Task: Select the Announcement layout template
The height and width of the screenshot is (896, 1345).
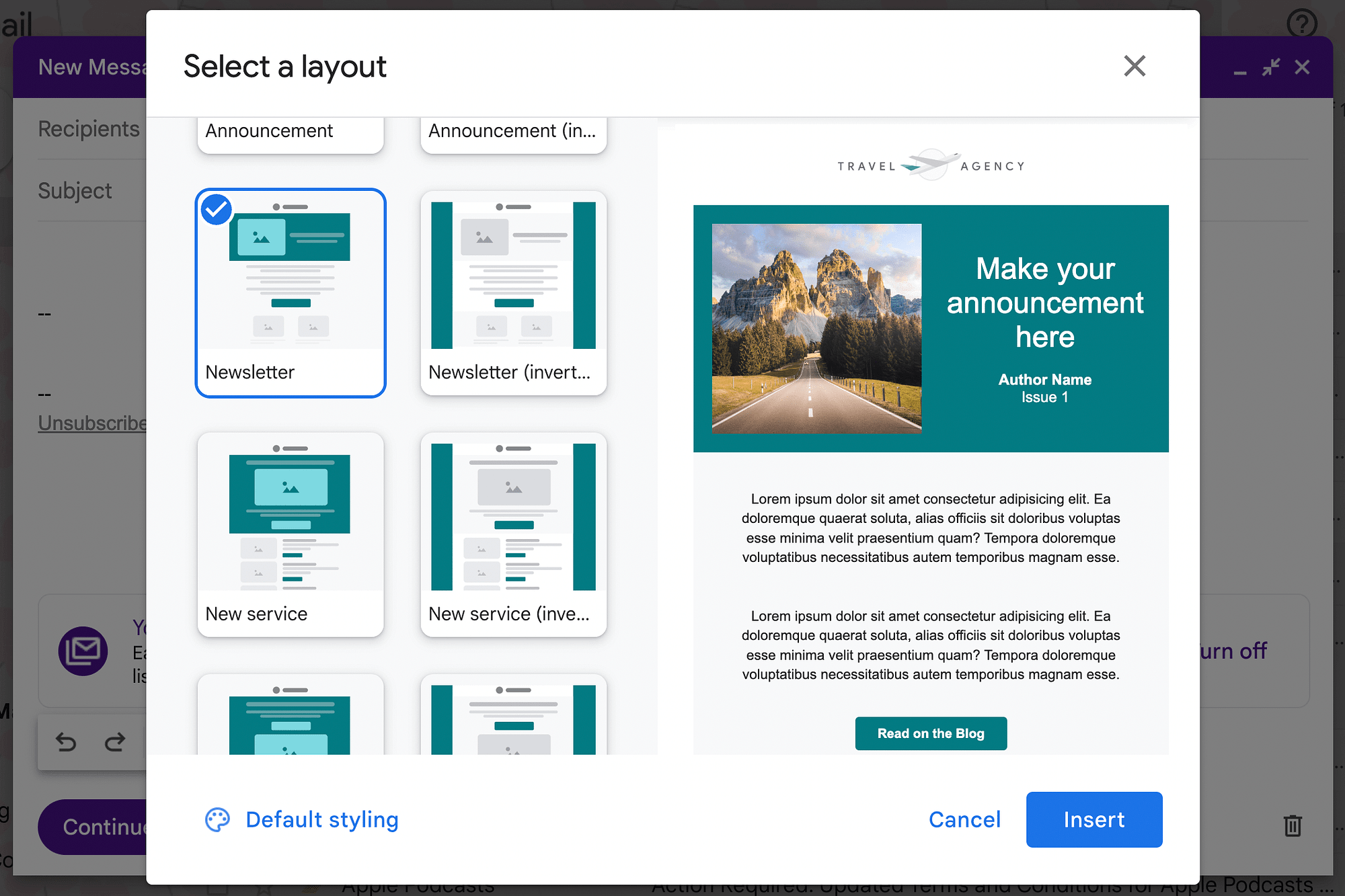Action: point(289,130)
